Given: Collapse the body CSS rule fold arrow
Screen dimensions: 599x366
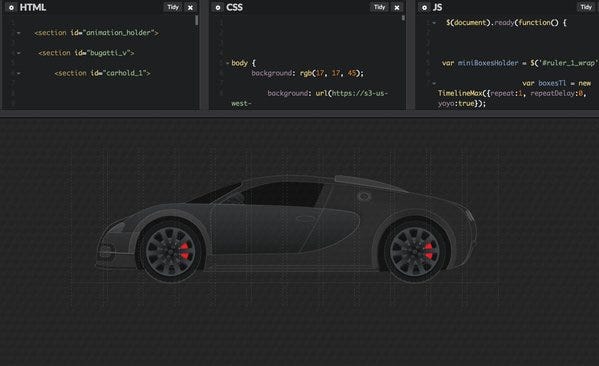Looking at the screenshot, I should click(x=227, y=63).
